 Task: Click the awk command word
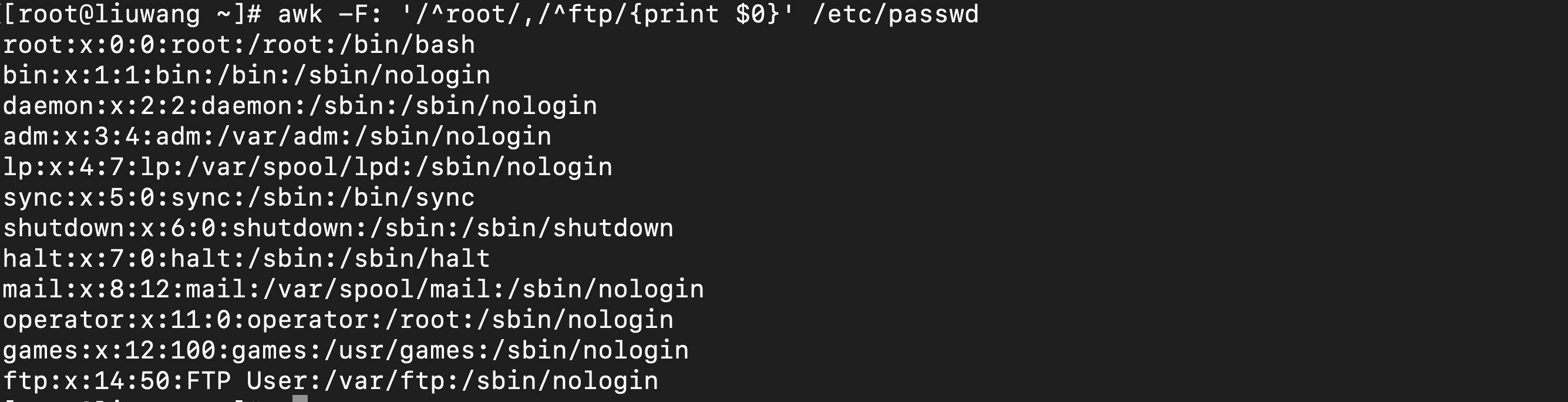300,14
